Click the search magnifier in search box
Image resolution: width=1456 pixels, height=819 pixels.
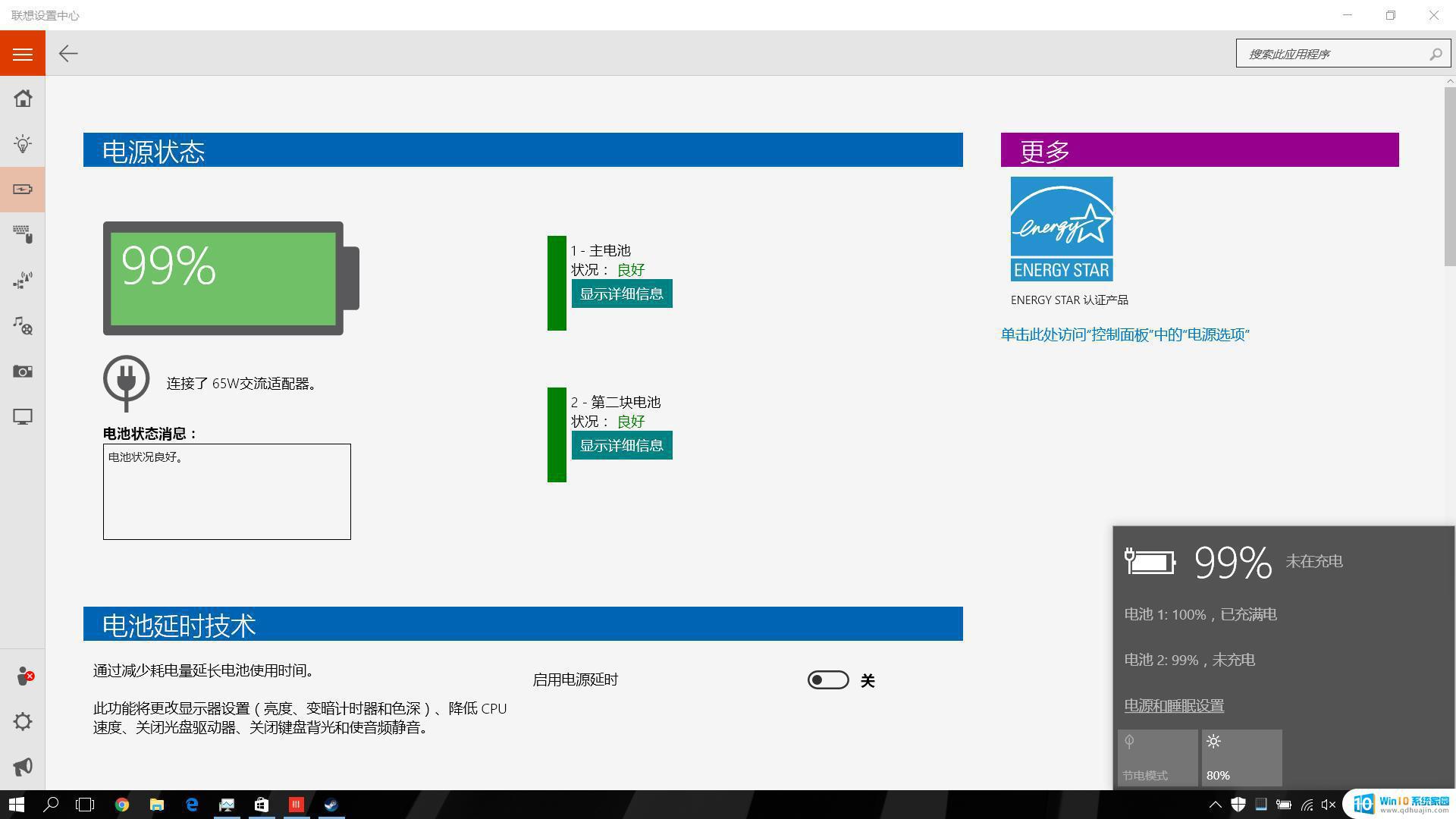point(1436,54)
